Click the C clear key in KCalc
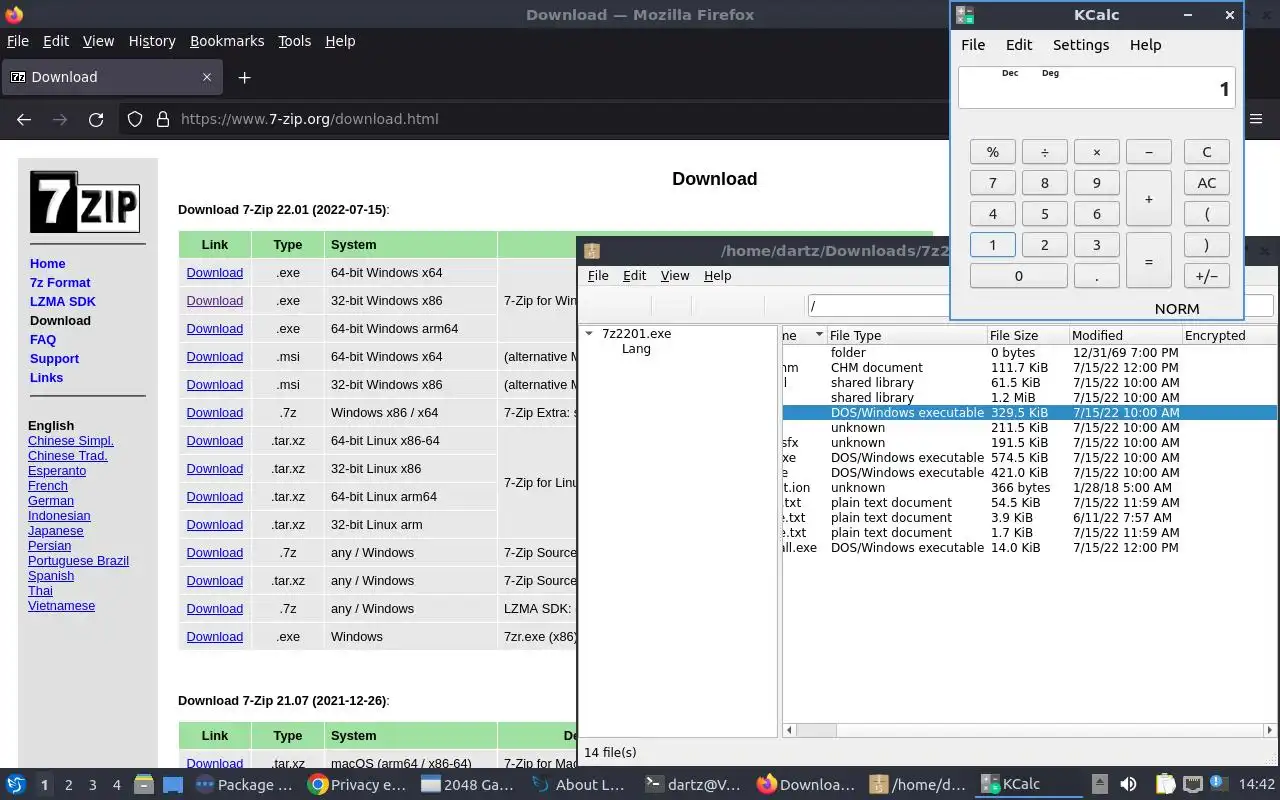 point(1206,152)
